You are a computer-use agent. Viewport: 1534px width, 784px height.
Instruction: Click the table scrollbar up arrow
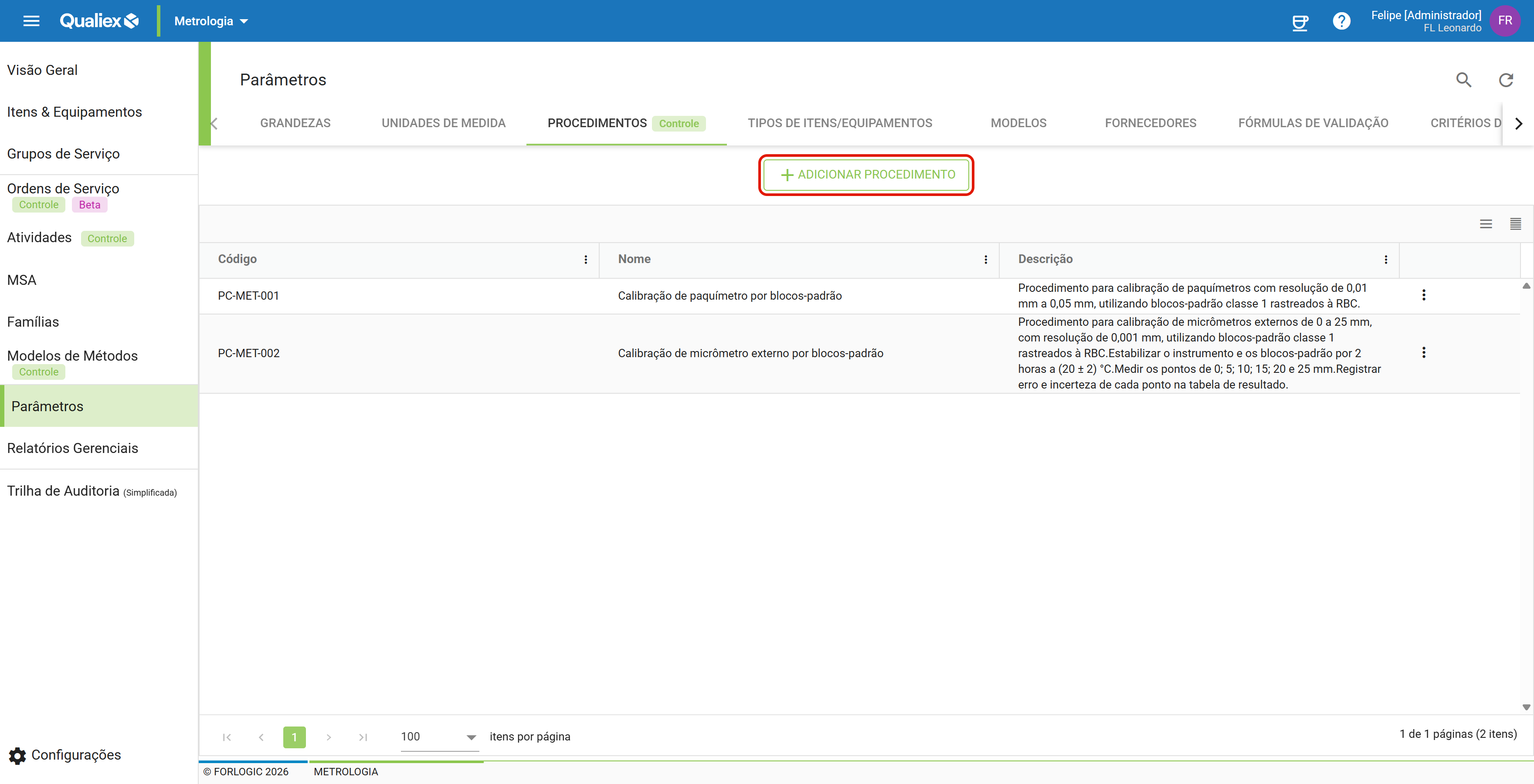click(x=1526, y=286)
